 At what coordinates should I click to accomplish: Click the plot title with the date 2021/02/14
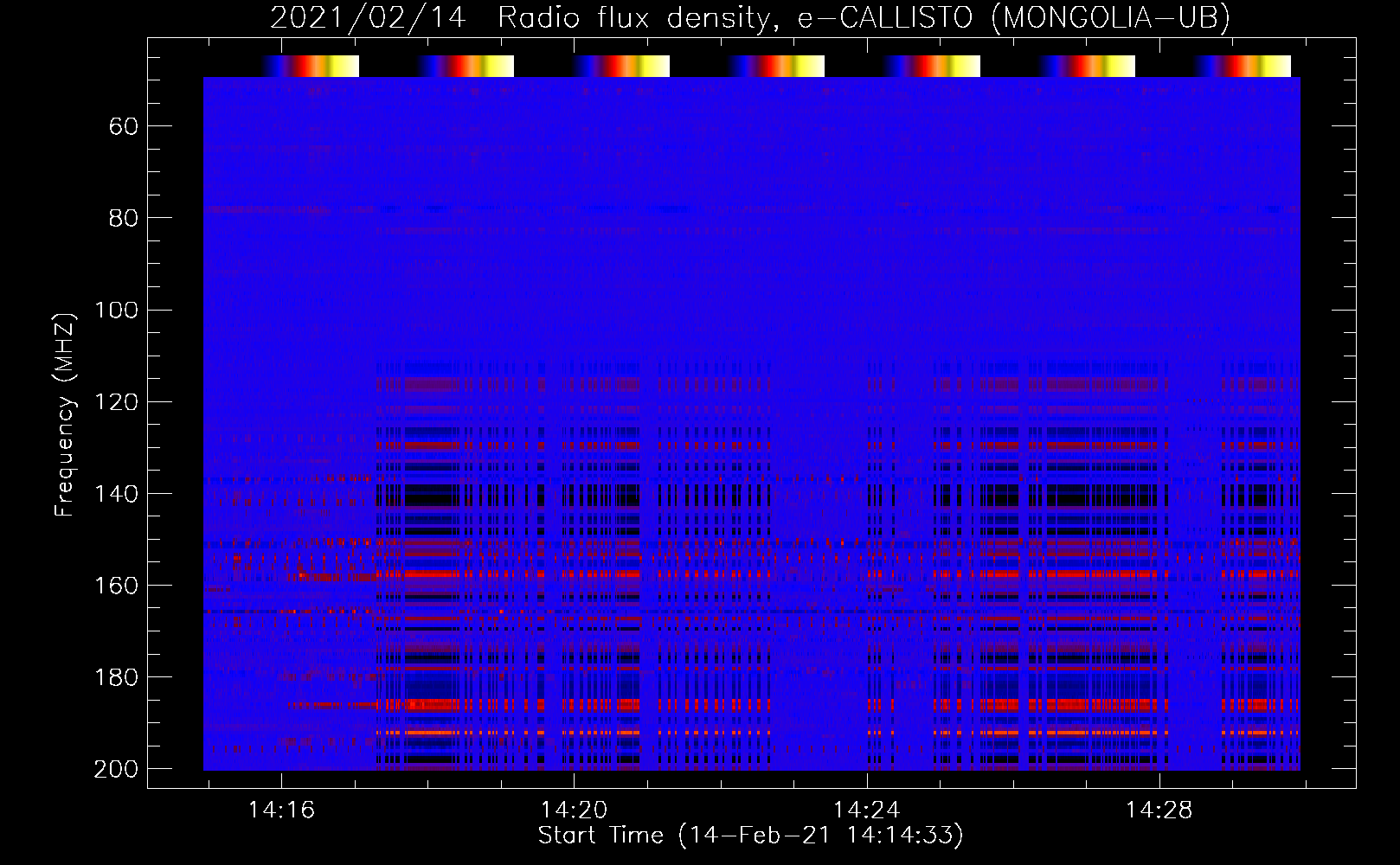[x=750, y=18]
